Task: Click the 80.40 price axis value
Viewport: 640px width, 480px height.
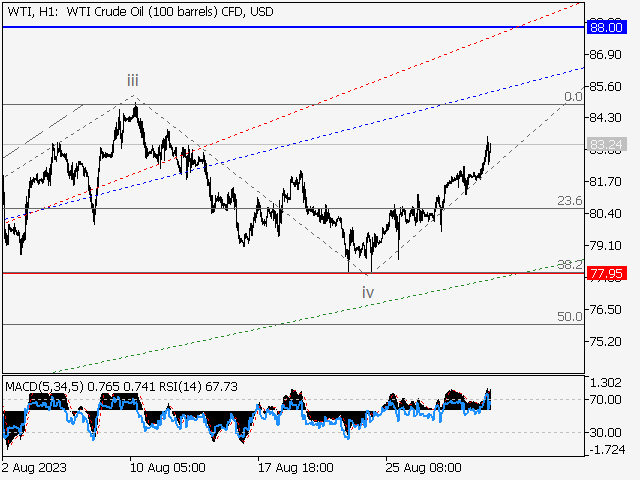Action: tap(606, 213)
